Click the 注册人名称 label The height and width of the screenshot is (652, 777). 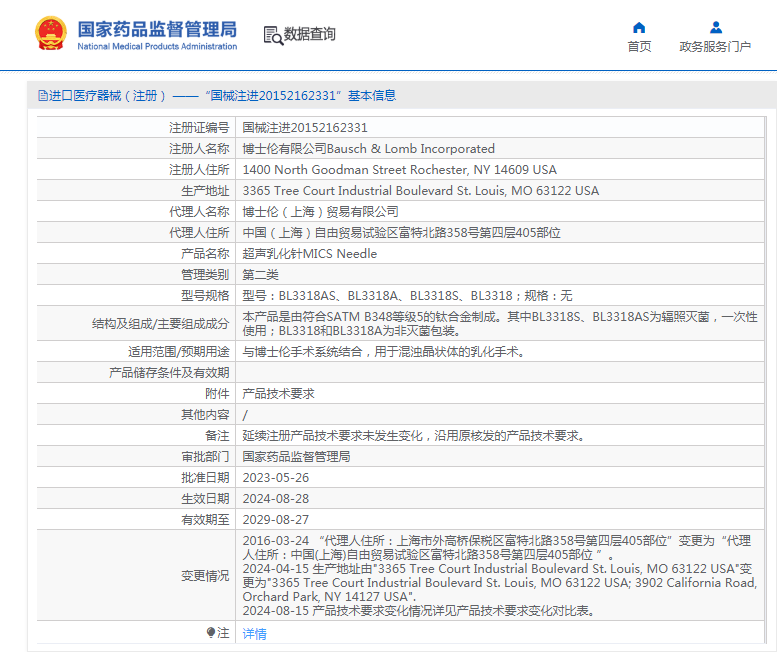click(x=199, y=149)
